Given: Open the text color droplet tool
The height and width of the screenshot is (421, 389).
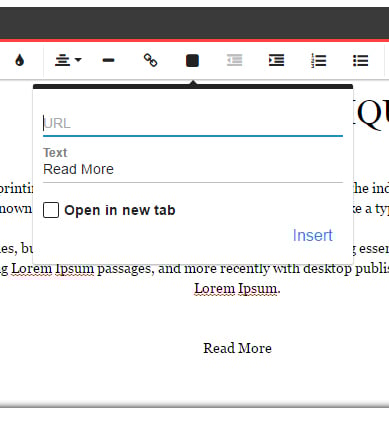Looking at the screenshot, I should pyautogui.click(x=20, y=61).
